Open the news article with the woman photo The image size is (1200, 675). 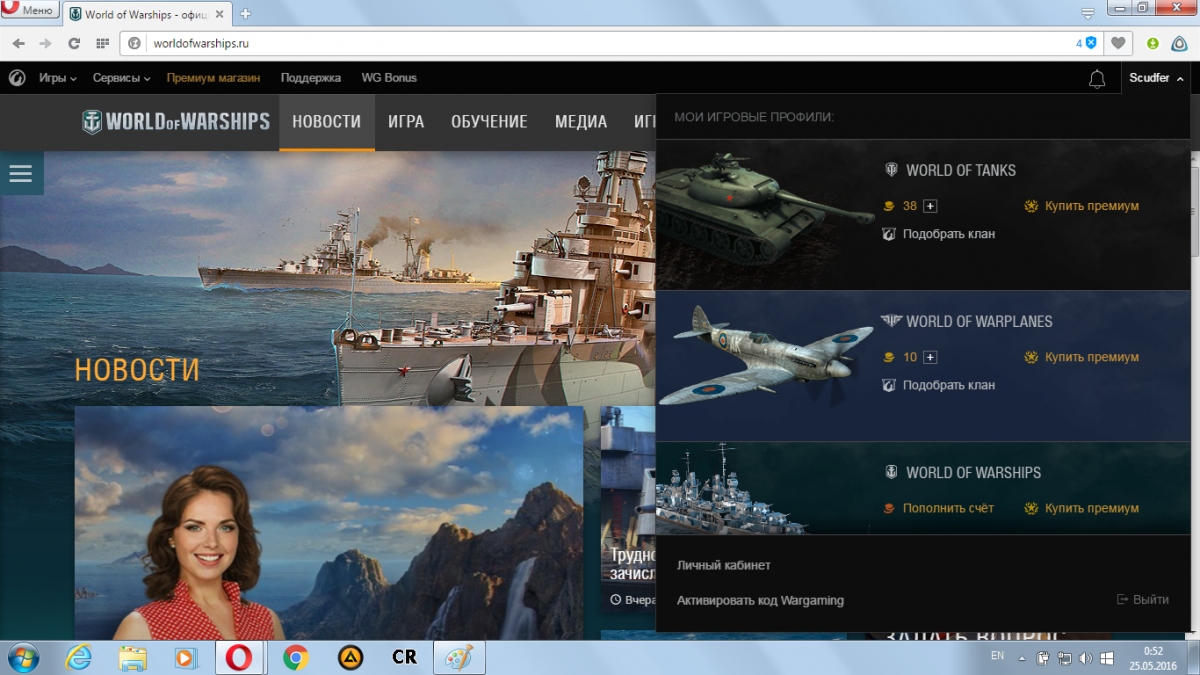coord(329,523)
